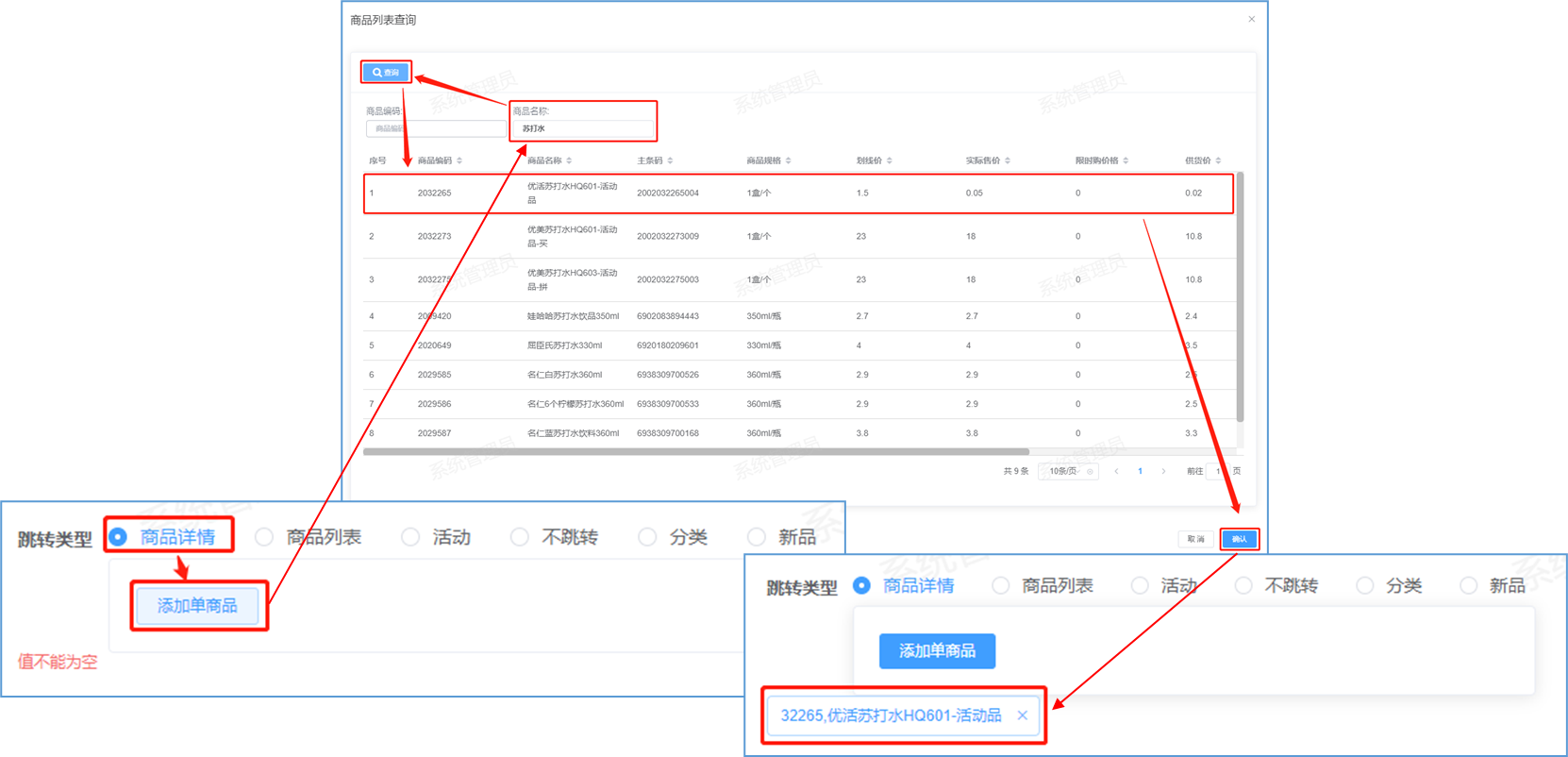Click barcode 6938309700168 cell
This screenshot has height=757, width=1568.
point(668,433)
